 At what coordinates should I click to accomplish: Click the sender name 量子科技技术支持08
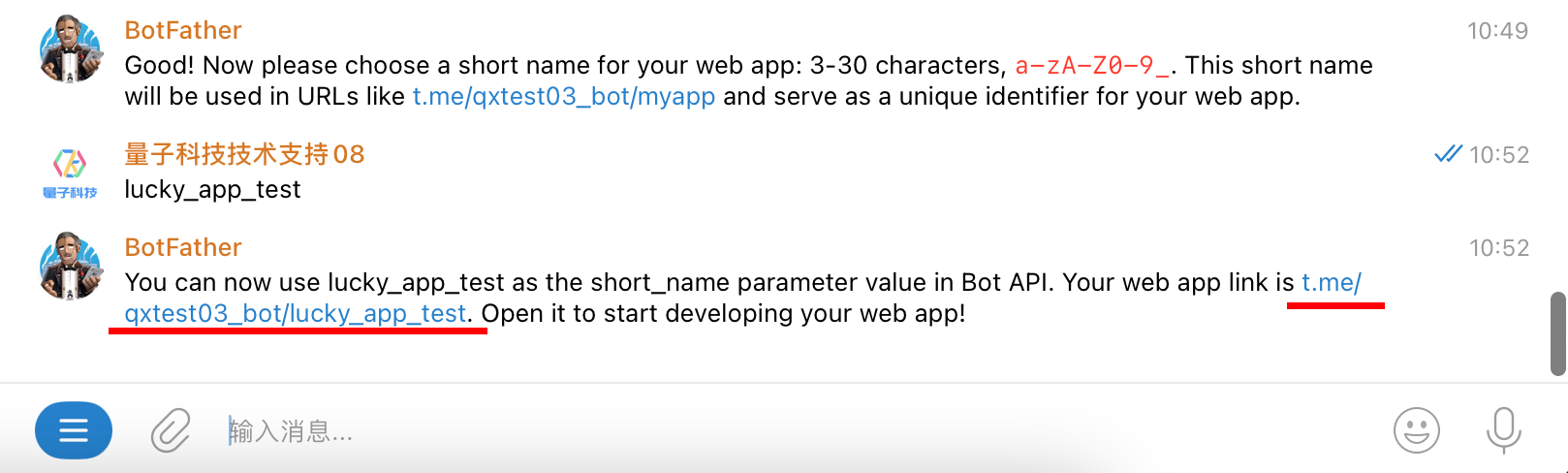[244, 154]
